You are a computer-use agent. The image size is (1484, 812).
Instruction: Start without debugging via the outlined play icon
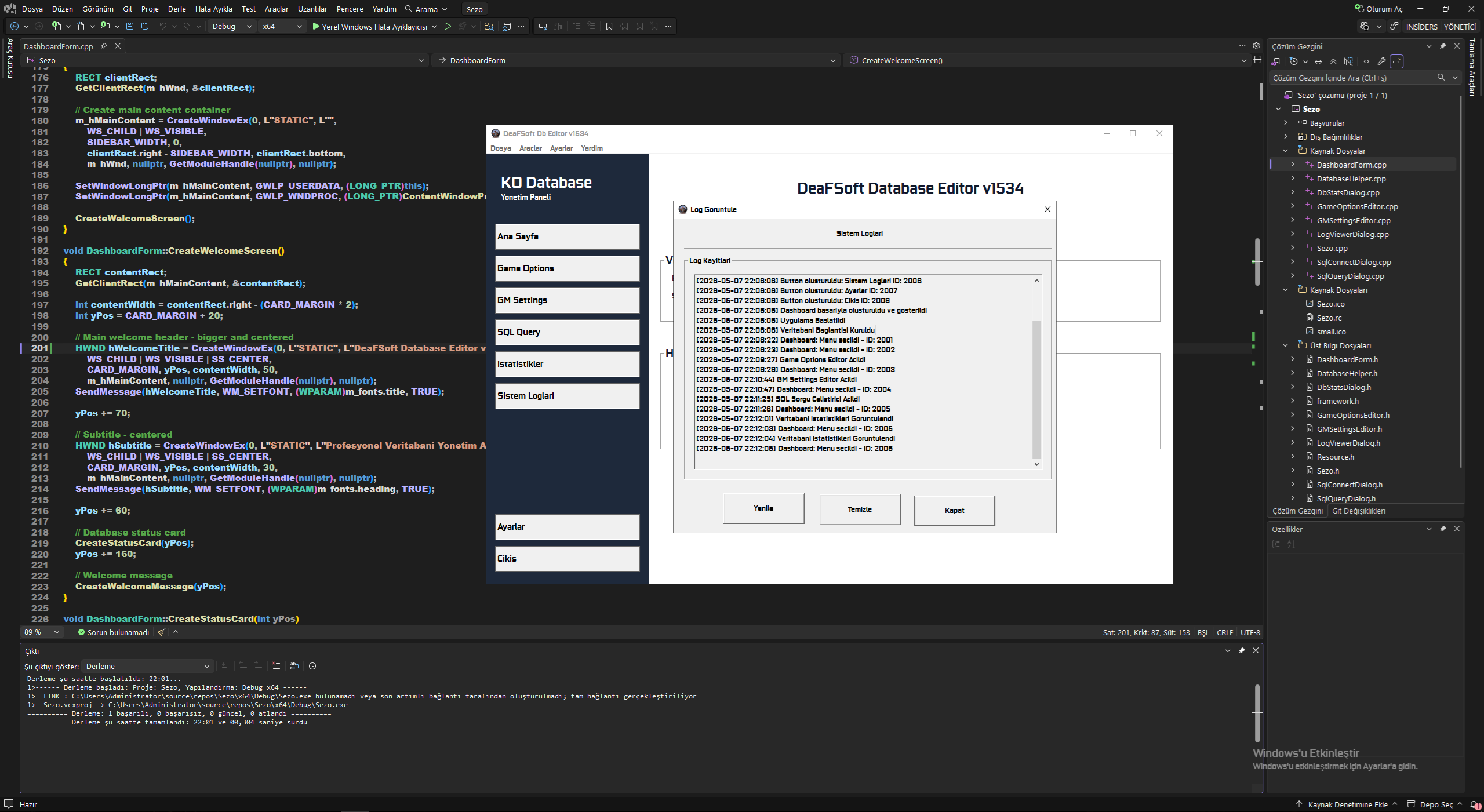coord(448,26)
